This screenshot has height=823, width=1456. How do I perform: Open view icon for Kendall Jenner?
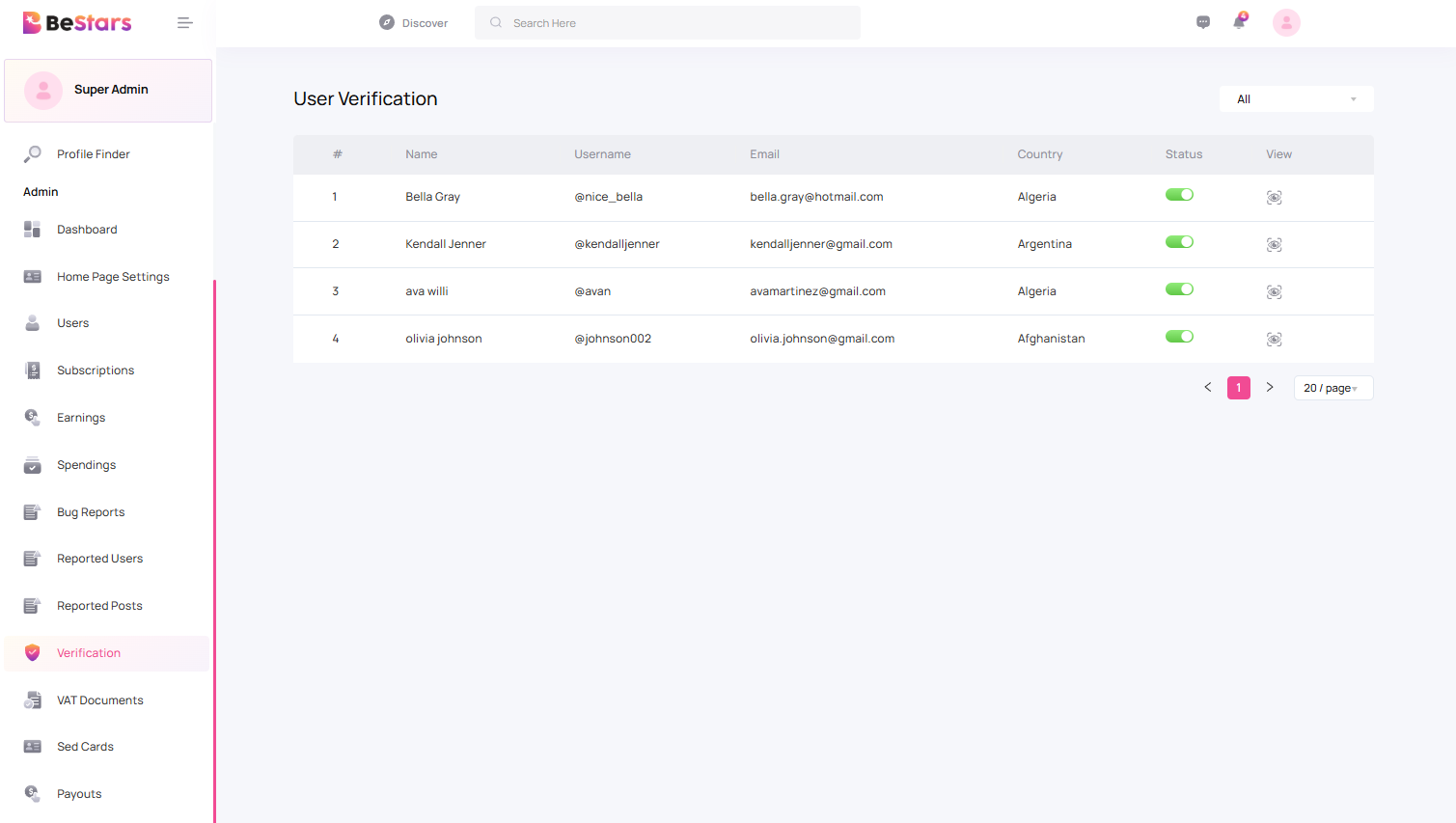1274,245
